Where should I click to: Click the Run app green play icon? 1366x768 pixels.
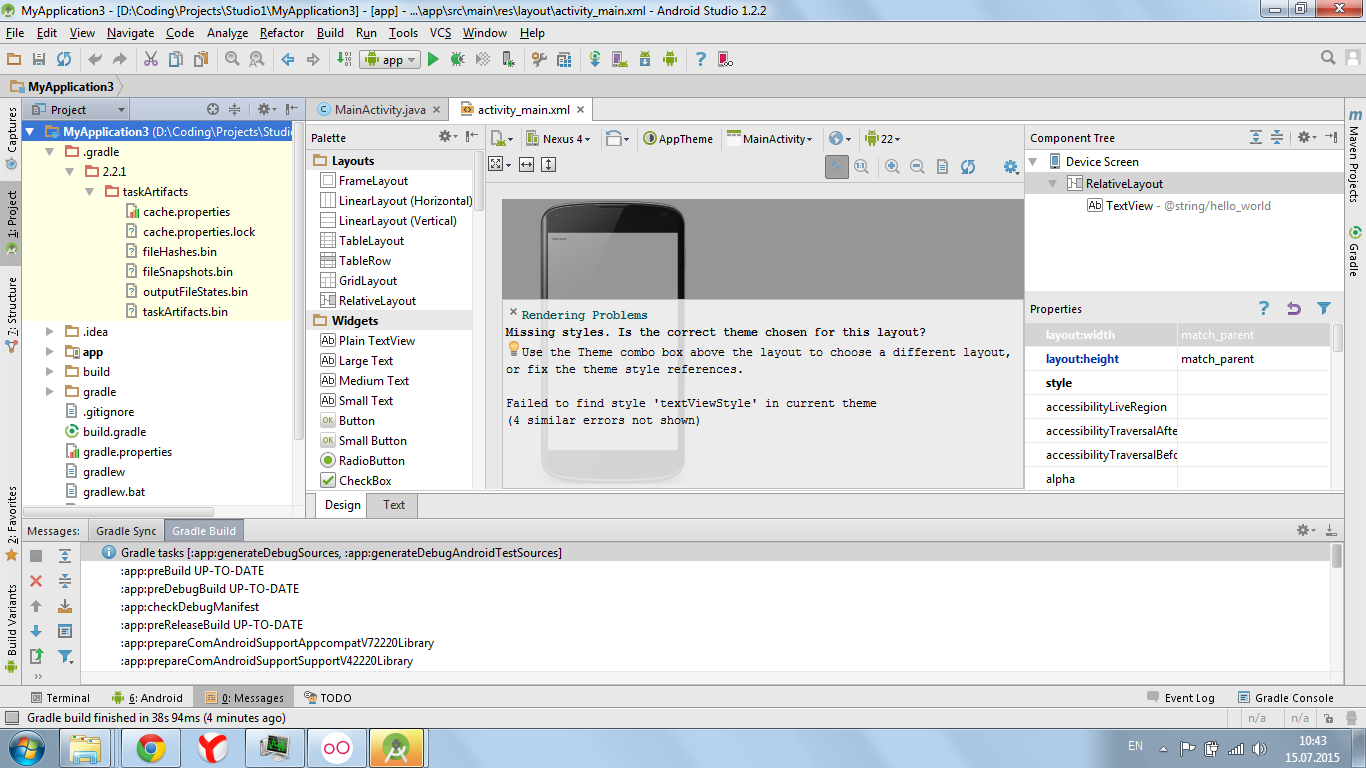point(433,60)
